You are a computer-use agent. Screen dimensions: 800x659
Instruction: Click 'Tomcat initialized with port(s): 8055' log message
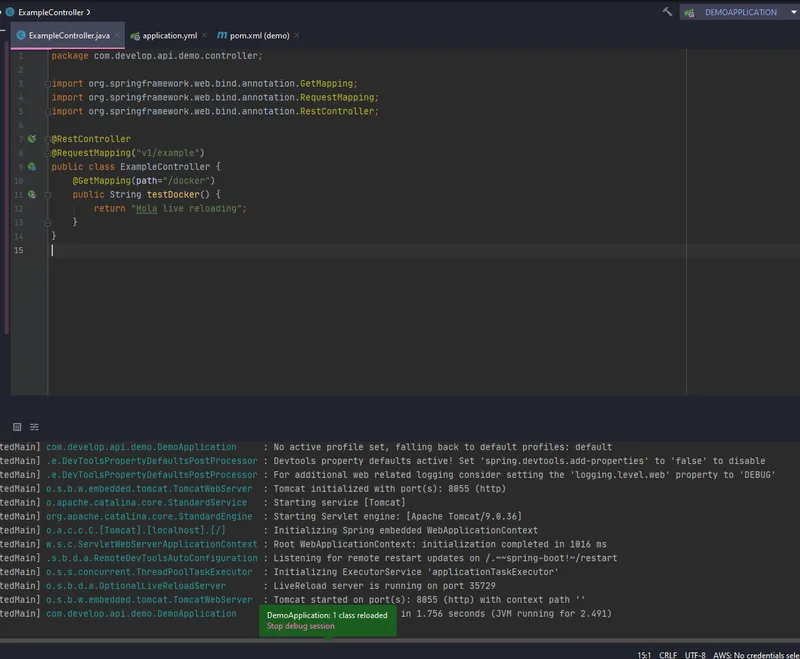click(x=389, y=489)
